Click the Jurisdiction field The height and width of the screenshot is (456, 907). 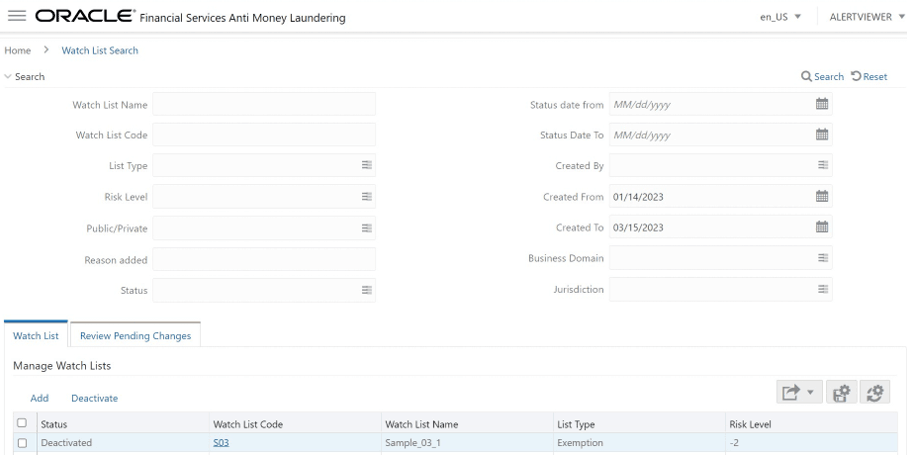(721, 289)
